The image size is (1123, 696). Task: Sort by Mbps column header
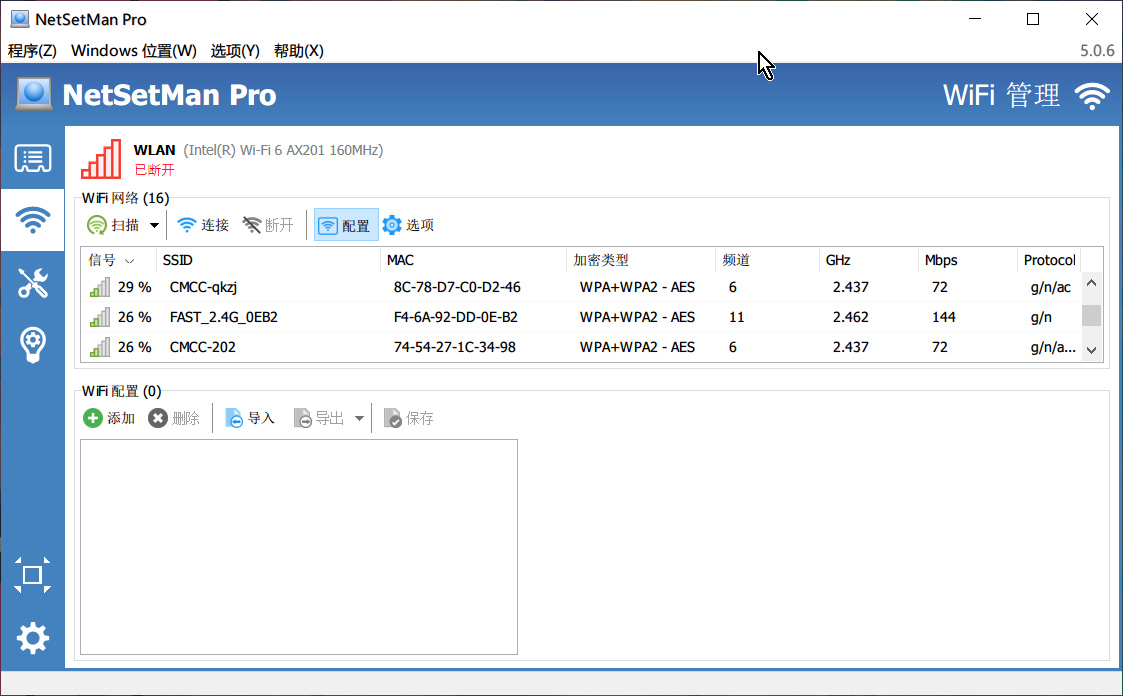click(x=967, y=260)
